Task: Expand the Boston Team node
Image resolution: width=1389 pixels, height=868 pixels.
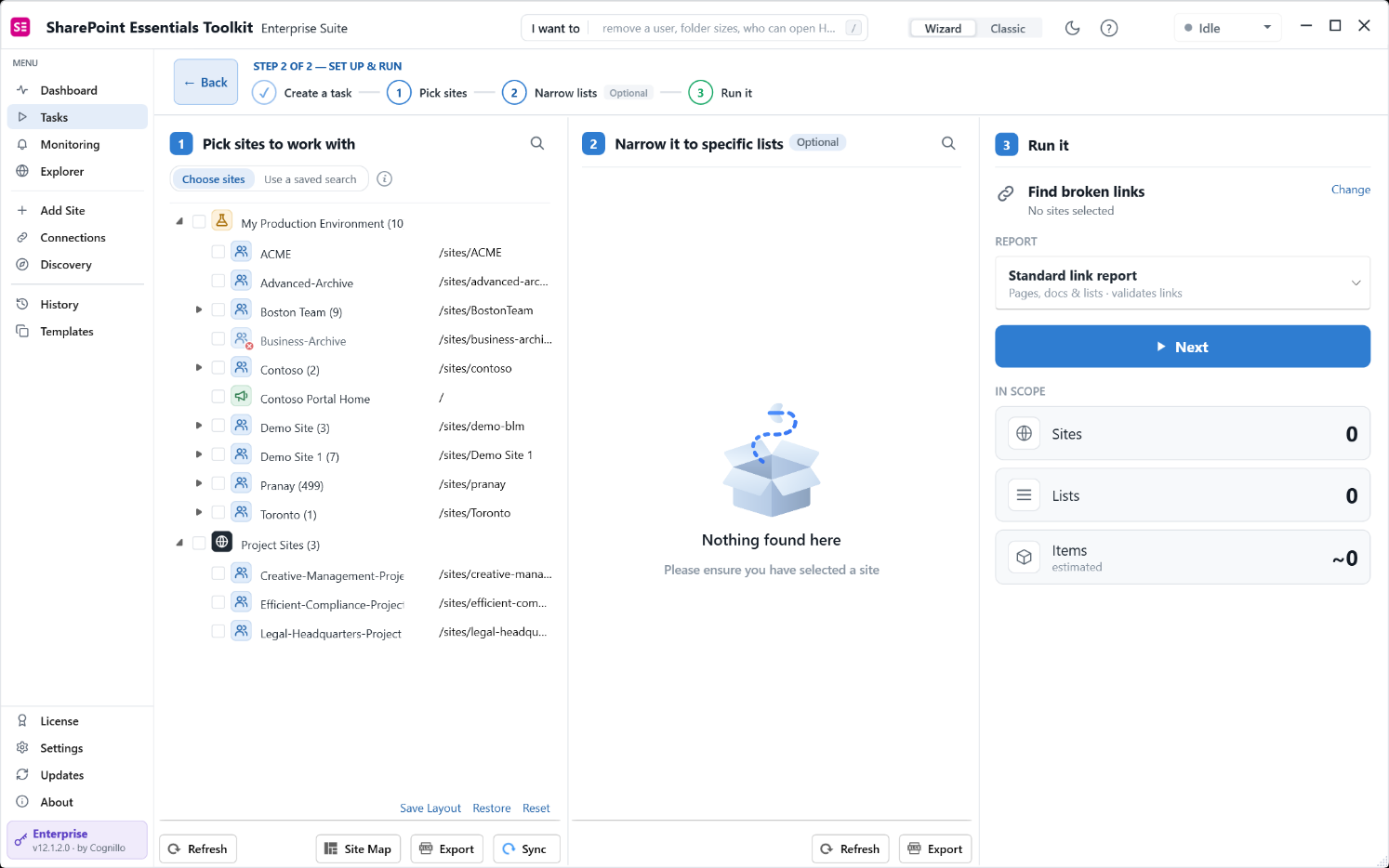Action: 199,309
